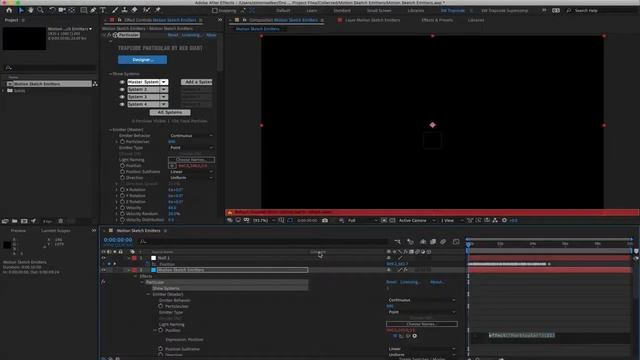The image size is (640, 360).
Task: Select the Roto Brush tool
Action: 146,10
